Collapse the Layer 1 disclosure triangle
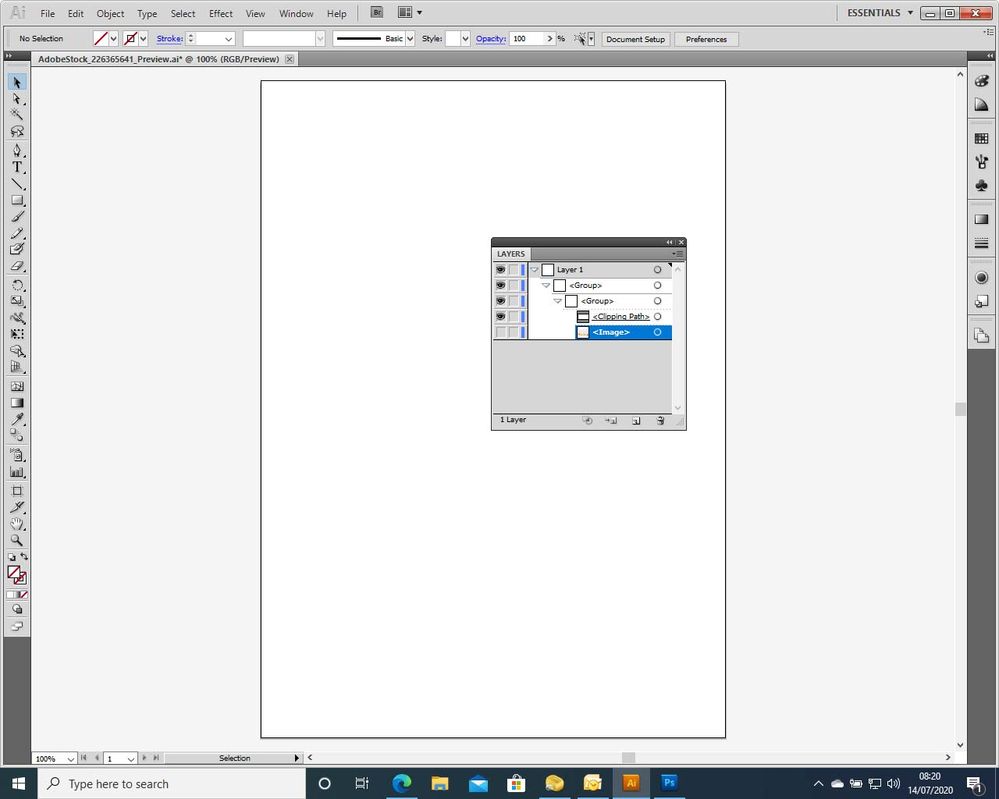This screenshot has width=999, height=799. point(535,269)
